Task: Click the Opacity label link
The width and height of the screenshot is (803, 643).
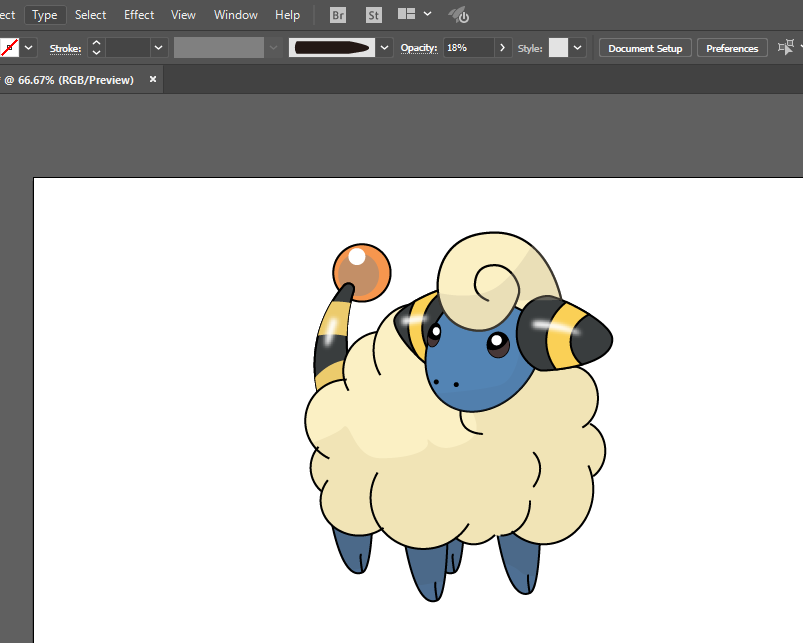Action: [x=419, y=48]
